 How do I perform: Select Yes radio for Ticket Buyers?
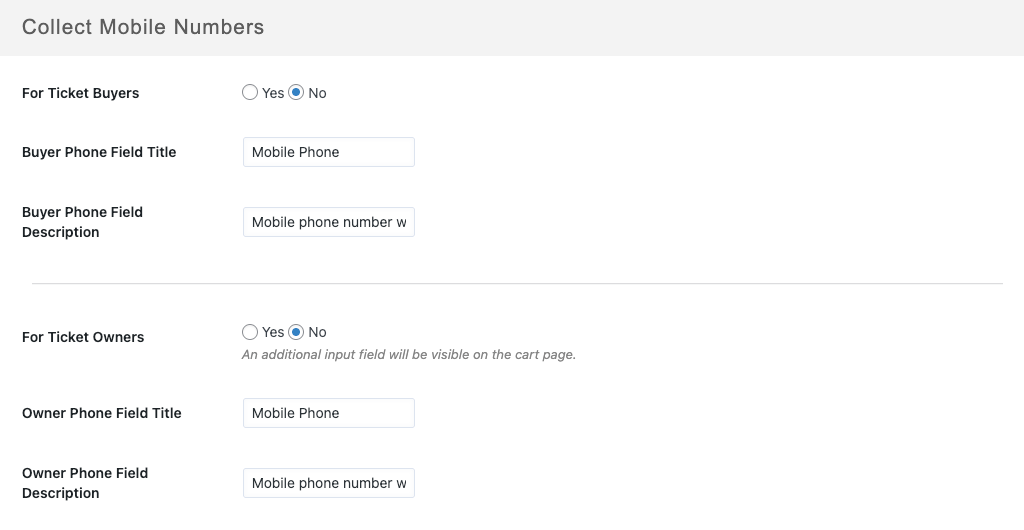pos(250,92)
